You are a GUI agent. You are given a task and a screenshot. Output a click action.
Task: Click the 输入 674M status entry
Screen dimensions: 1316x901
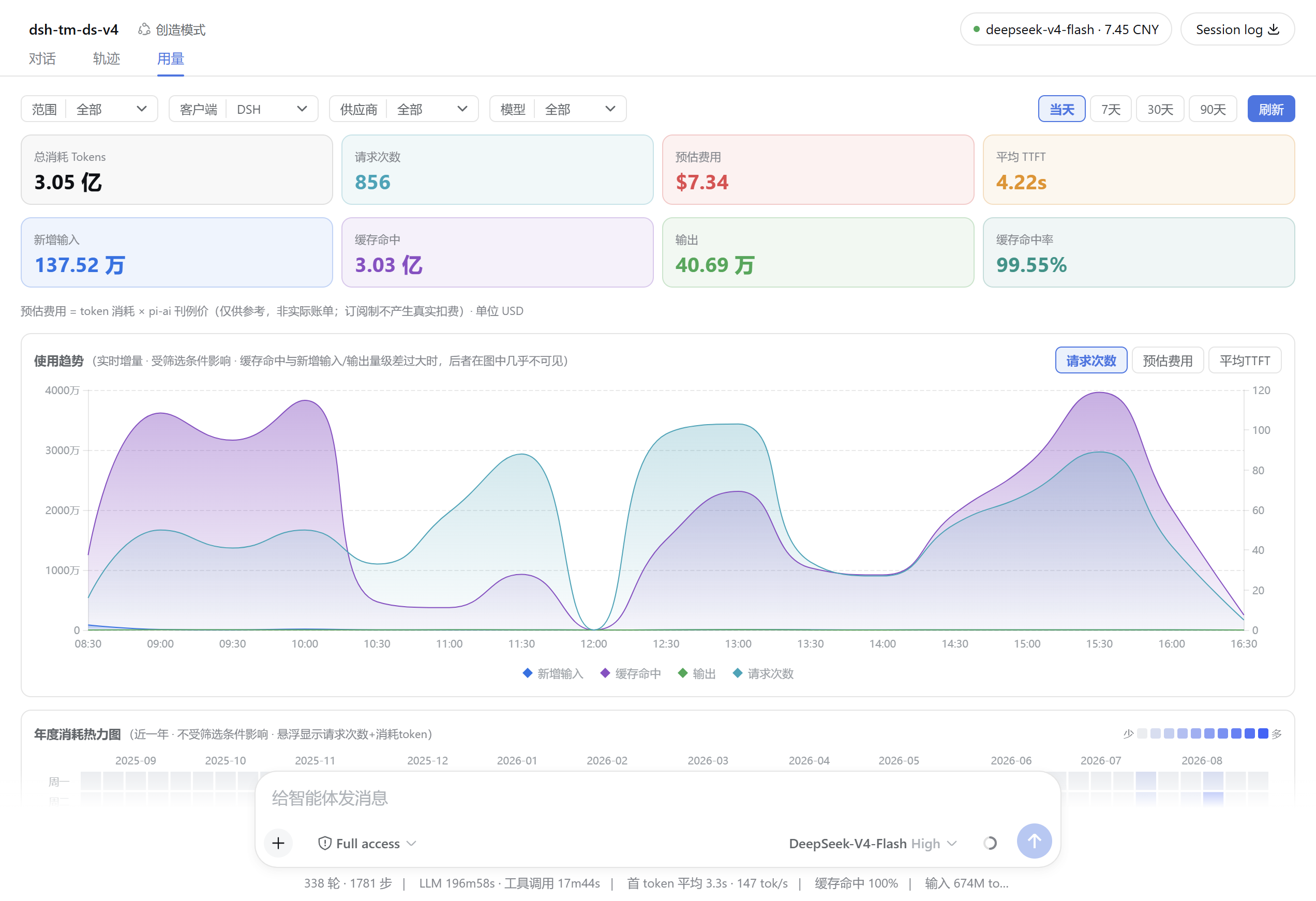(x=966, y=883)
